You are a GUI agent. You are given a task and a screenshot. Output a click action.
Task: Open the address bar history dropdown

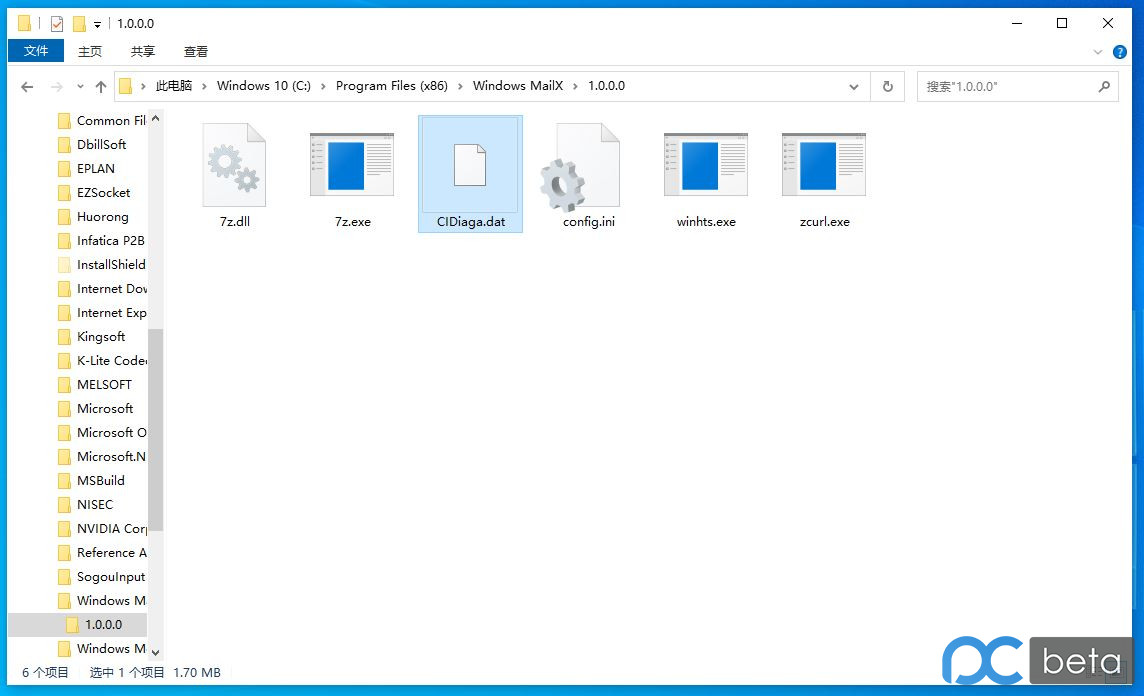tap(854, 87)
